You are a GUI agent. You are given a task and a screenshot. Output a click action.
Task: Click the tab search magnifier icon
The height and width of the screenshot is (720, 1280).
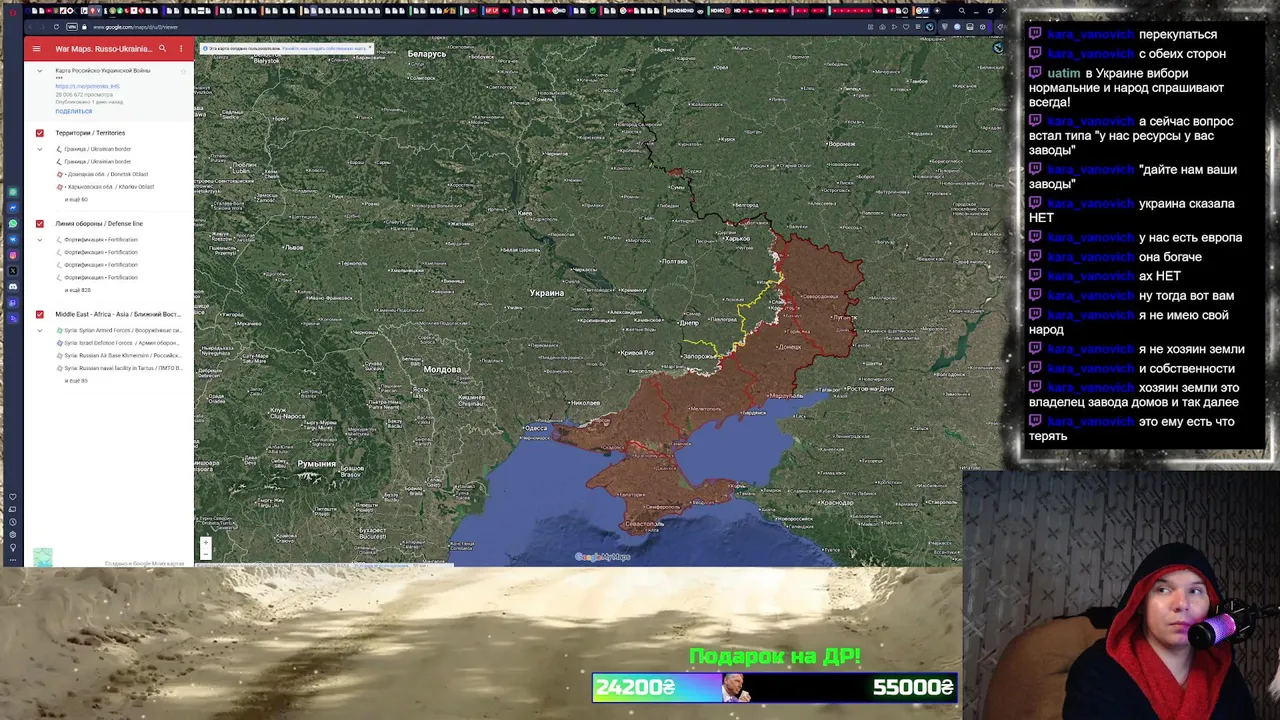(962, 11)
